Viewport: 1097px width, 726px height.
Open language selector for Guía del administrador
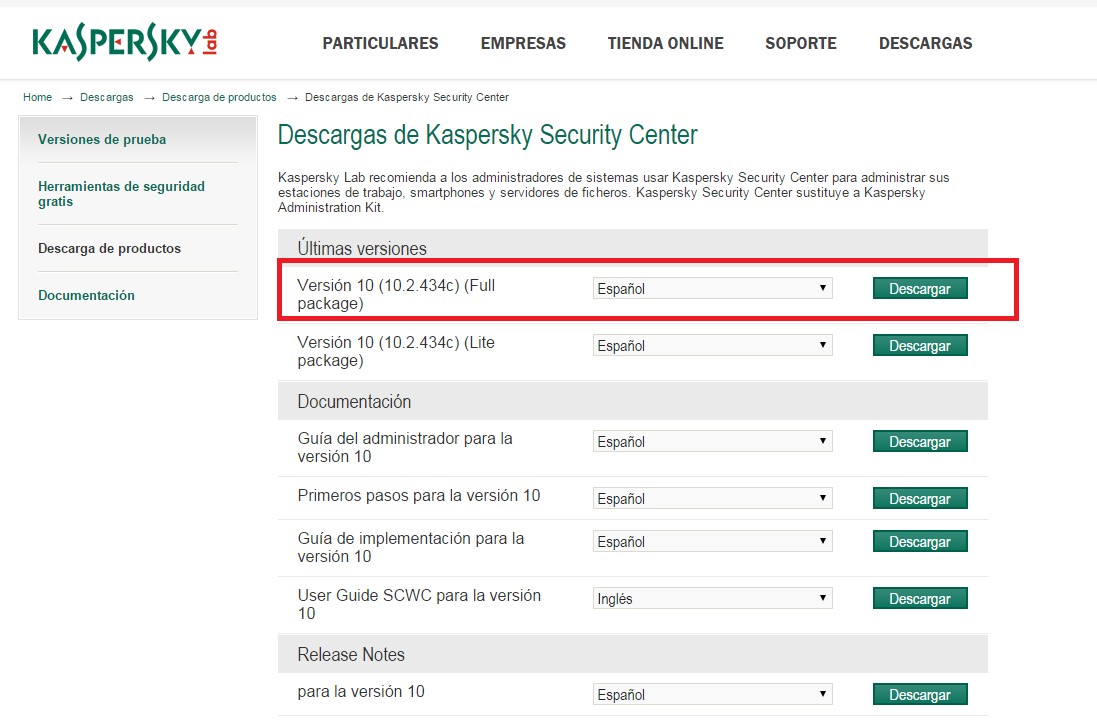tap(712, 440)
